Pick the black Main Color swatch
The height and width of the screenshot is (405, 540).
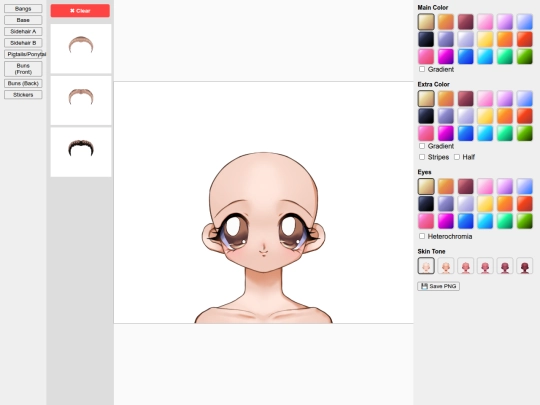click(x=426, y=39)
